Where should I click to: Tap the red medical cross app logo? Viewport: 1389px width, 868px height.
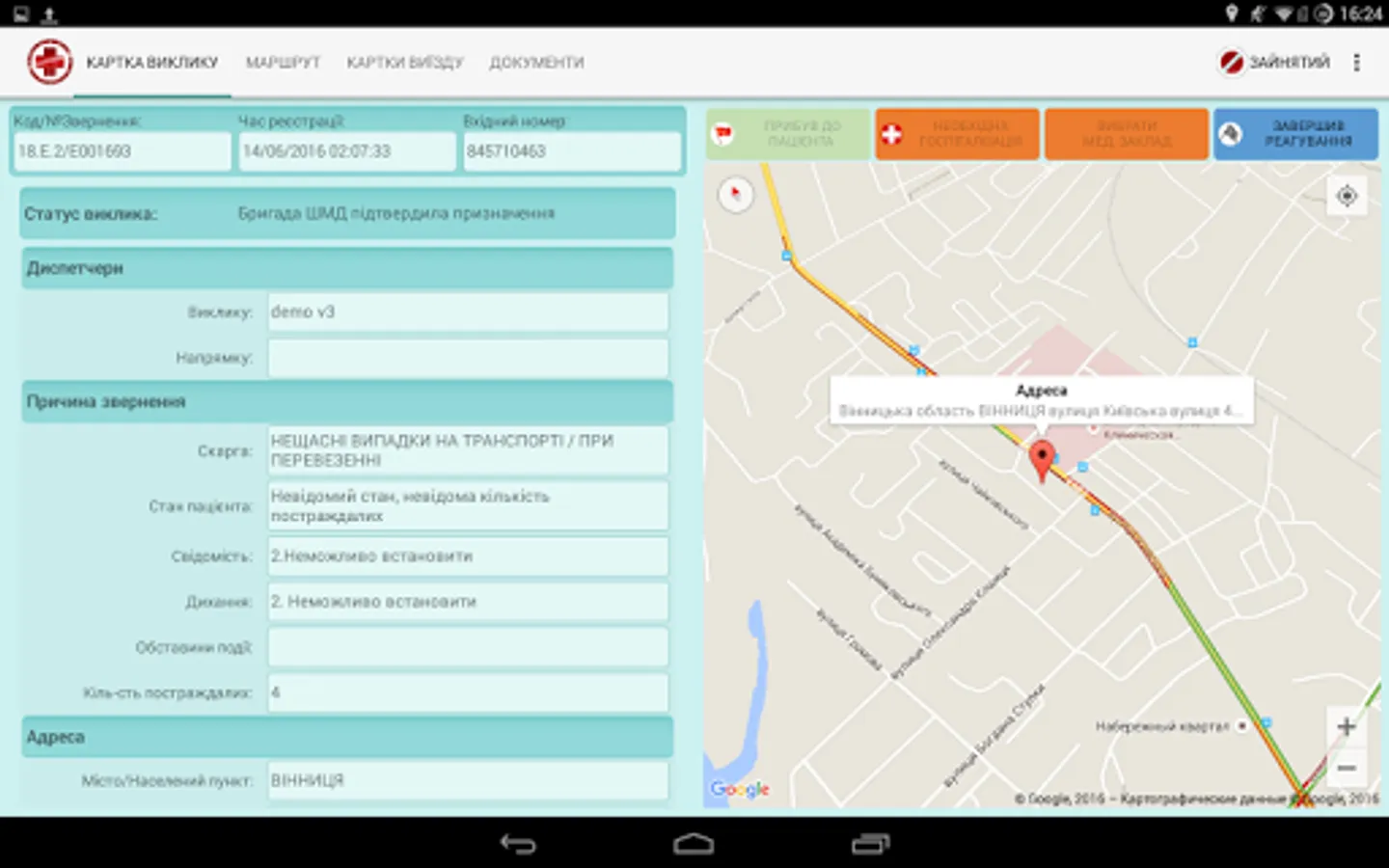(x=49, y=62)
